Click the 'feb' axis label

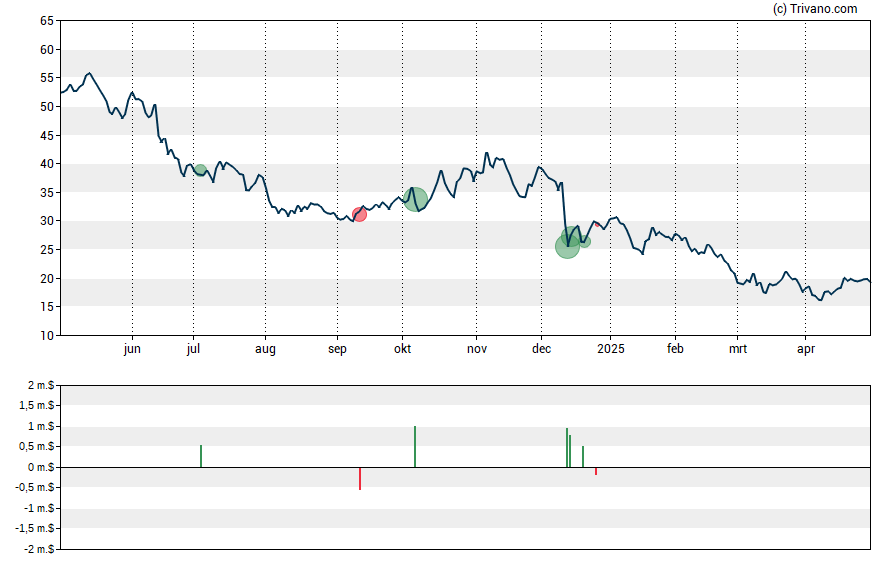coord(675,349)
